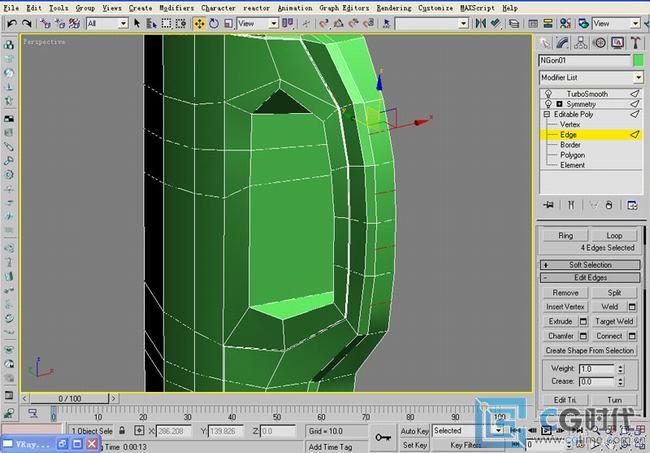This screenshot has width=650, height=453.
Task: Click the Redo arrow in the toolbar
Action: point(27,24)
